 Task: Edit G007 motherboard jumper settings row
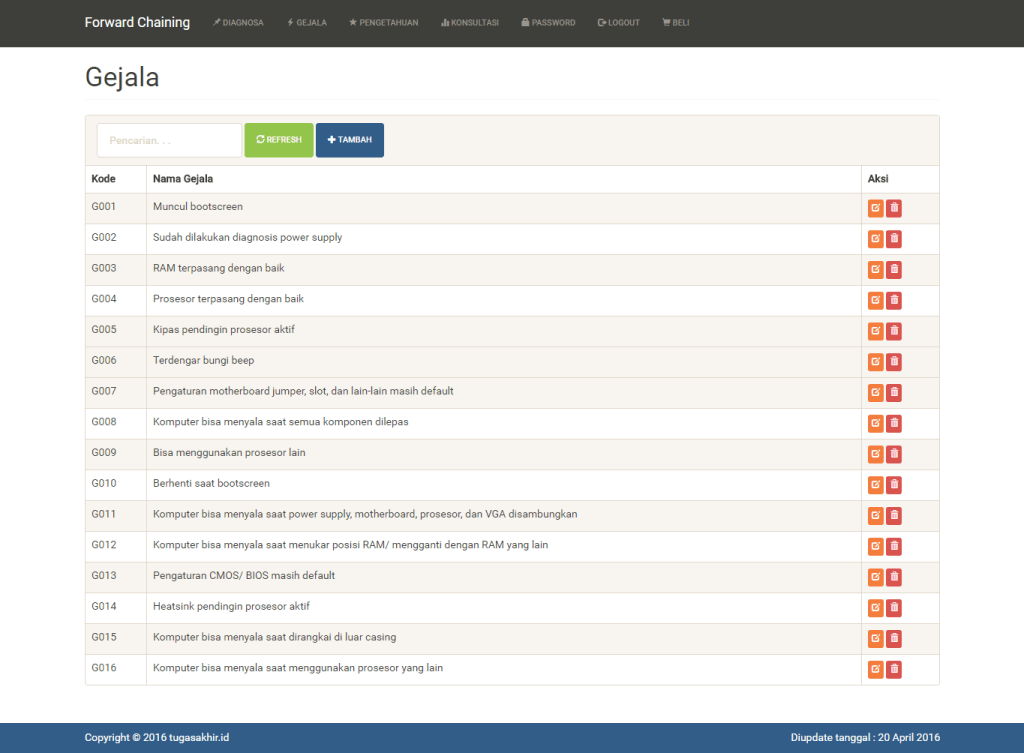[875, 393]
